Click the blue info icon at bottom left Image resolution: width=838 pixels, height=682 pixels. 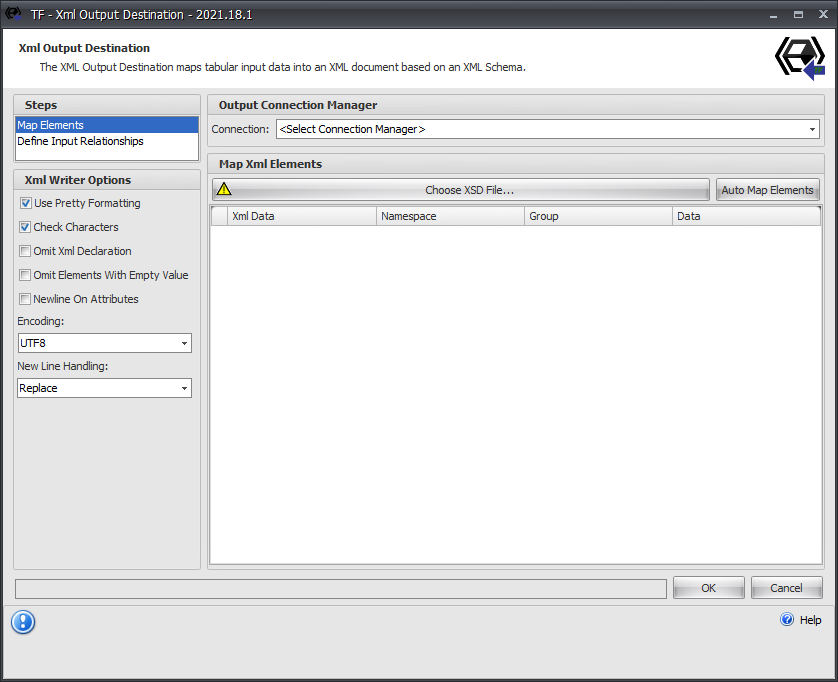[23, 622]
